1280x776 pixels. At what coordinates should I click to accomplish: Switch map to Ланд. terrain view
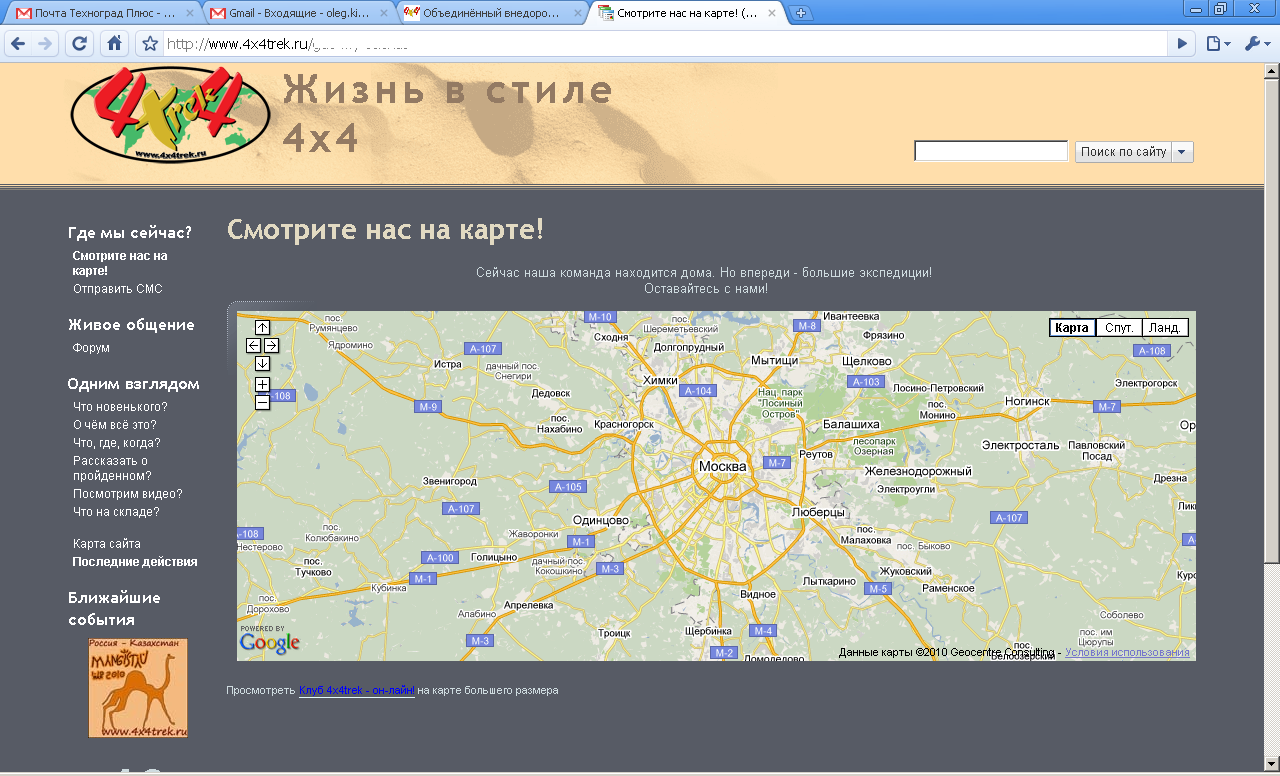1165,328
